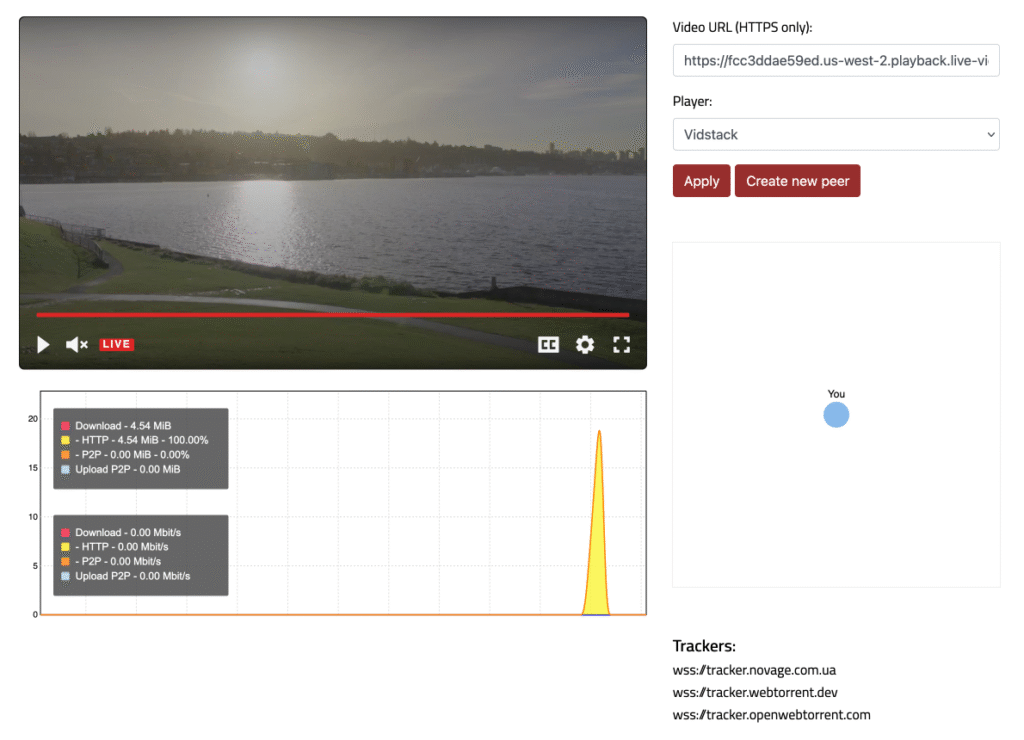This screenshot has width=1024, height=740.
Task: Click the red video progress bar
Action: 332,315
